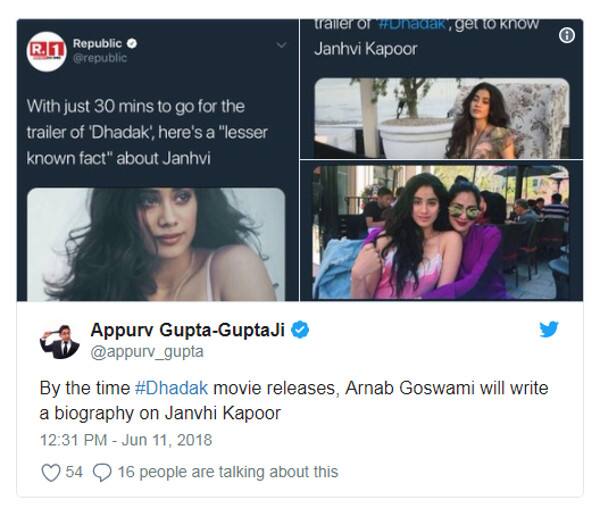
Task: Click the Twitter bird logo
Action: [x=549, y=329]
